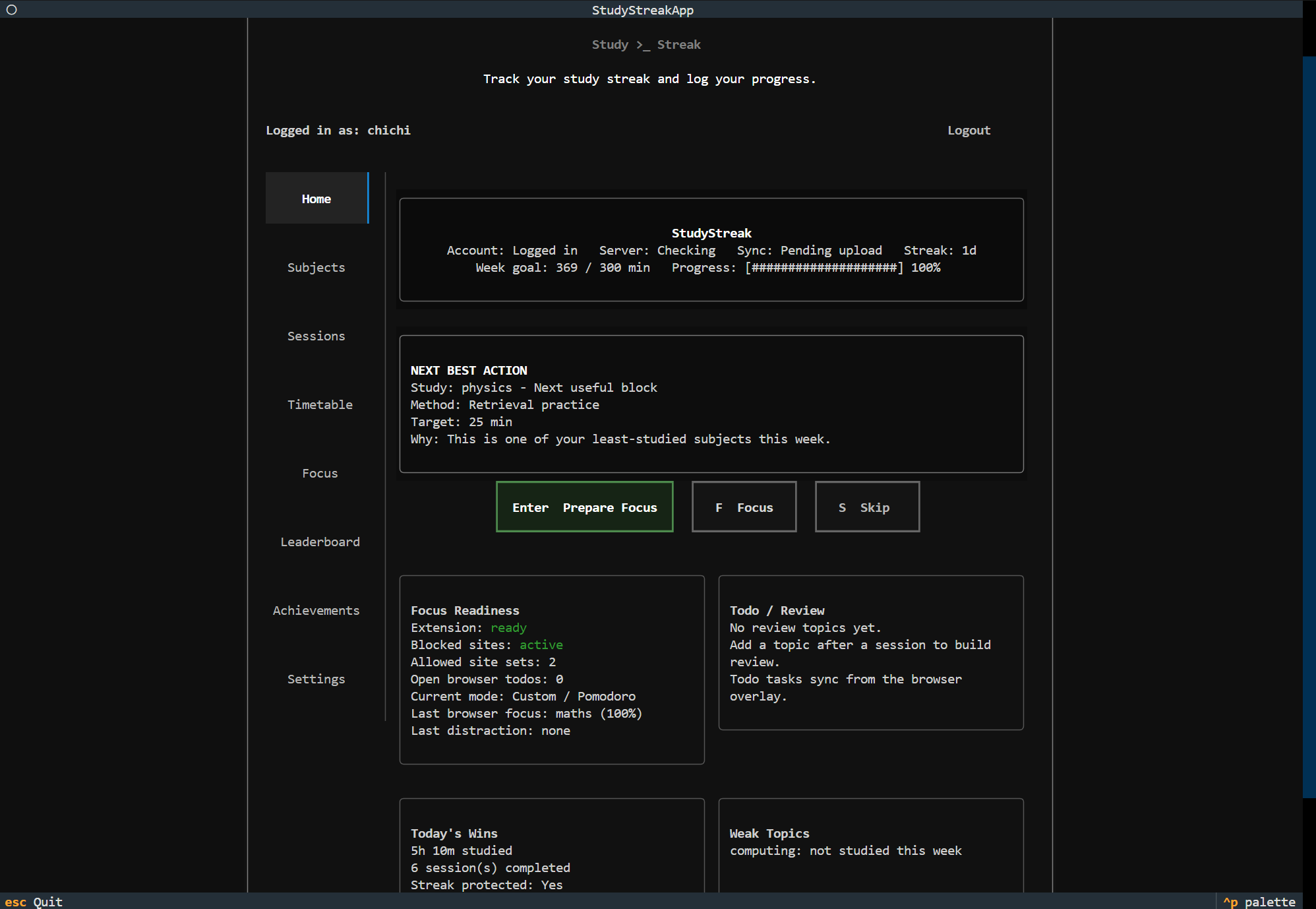Click '6 session(s) completed' line
The height and width of the screenshot is (909, 1316).
[490, 867]
